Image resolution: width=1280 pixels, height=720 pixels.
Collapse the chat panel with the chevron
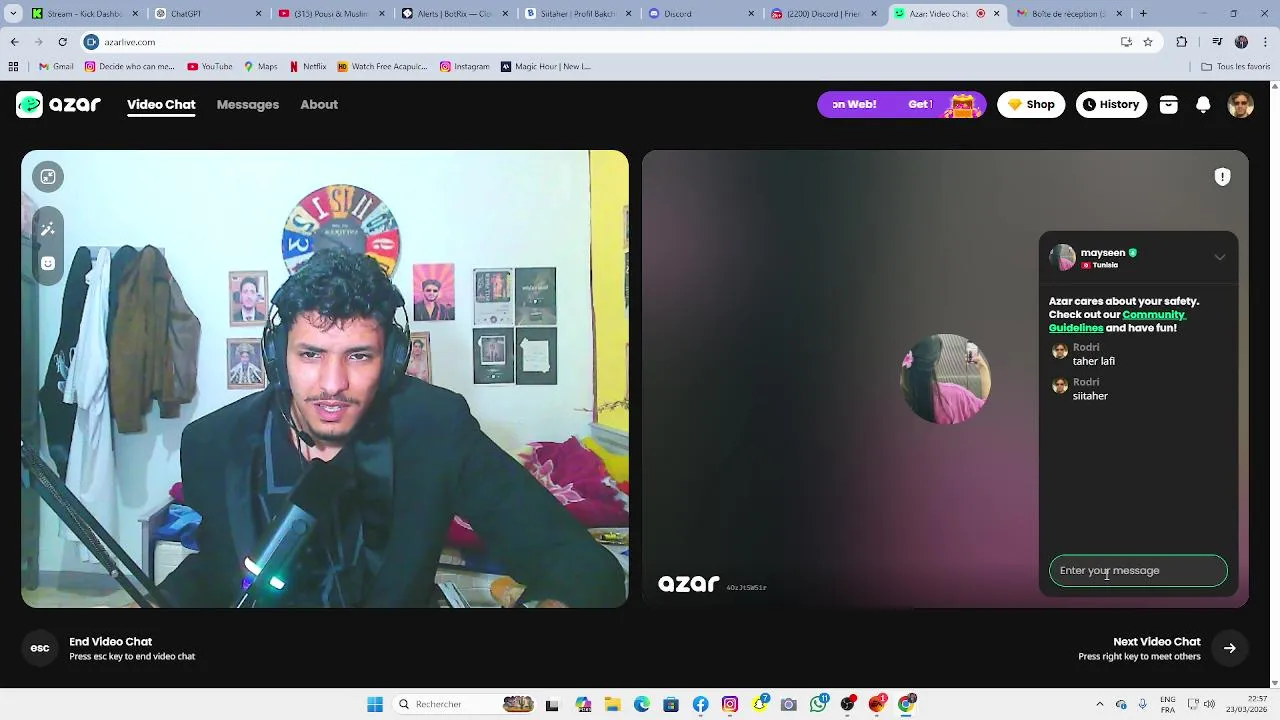[x=1220, y=257]
